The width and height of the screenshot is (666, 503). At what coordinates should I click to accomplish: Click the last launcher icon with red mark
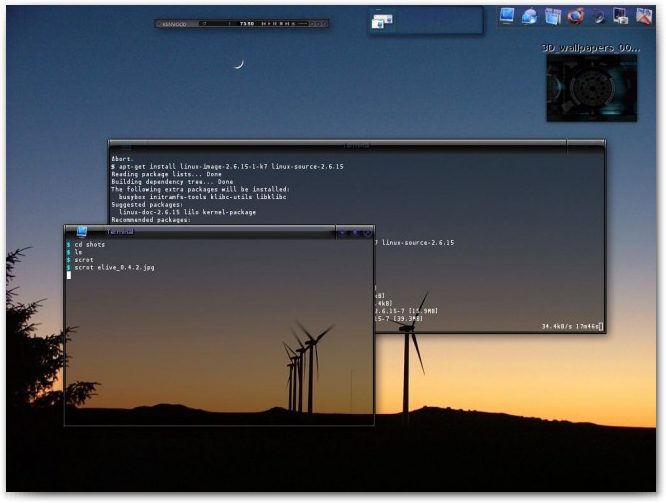pyautogui.click(x=644, y=16)
